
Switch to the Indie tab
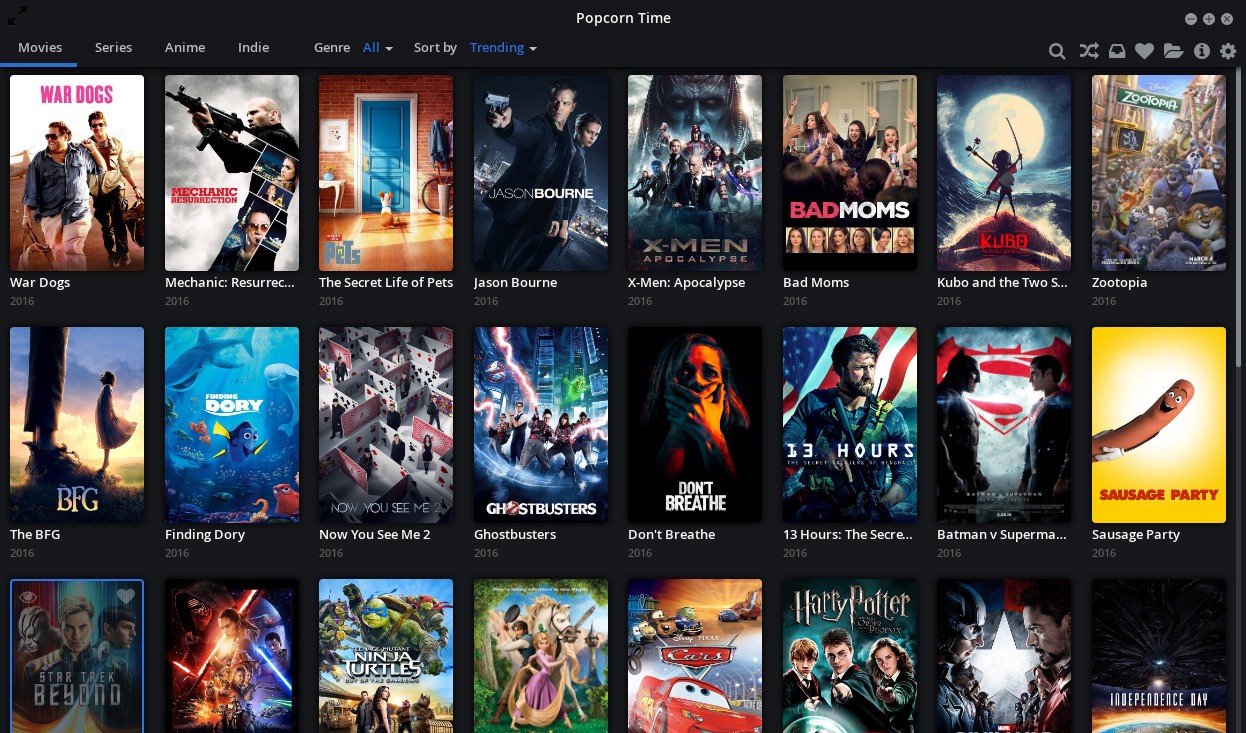click(253, 47)
